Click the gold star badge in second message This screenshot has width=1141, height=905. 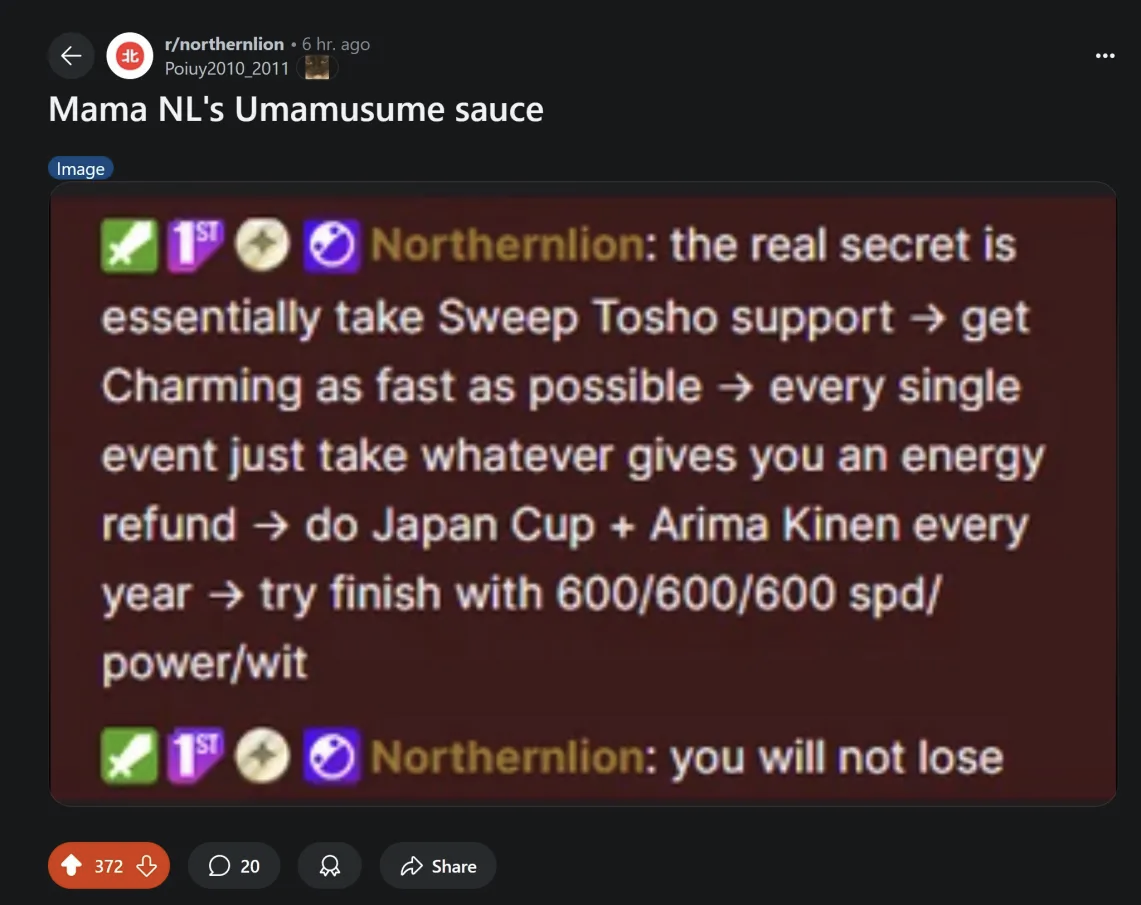point(262,755)
